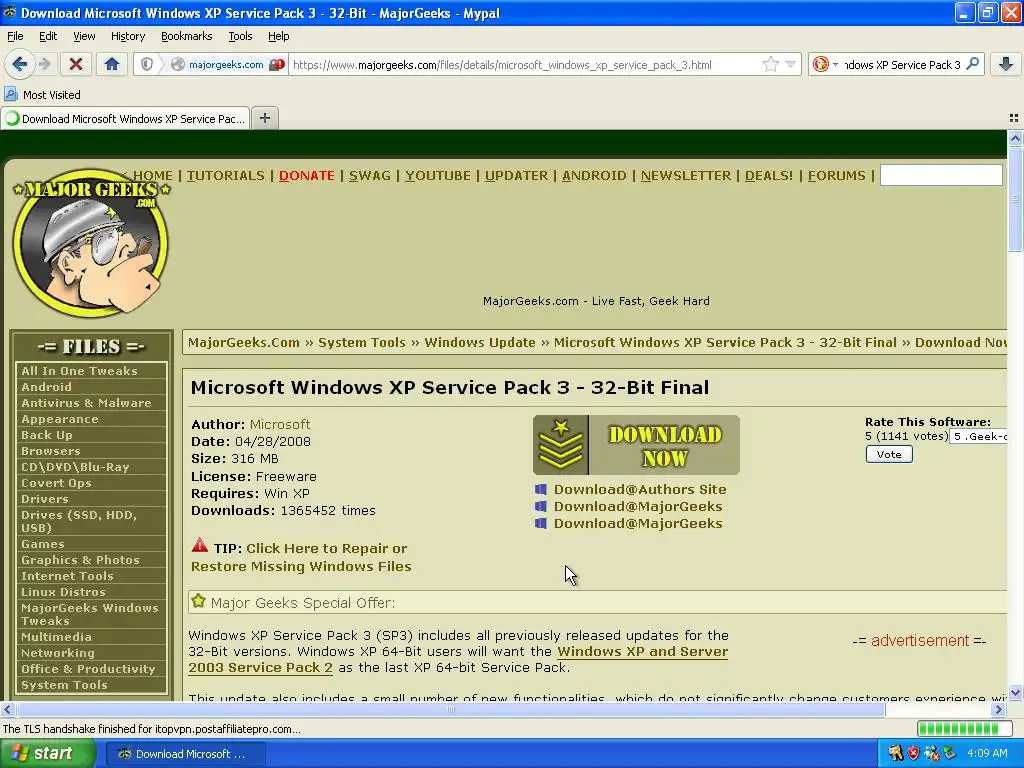Click the address bar URL field
Image resolution: width=1024 pixels, height=768 pixels.
pos(522,65)
